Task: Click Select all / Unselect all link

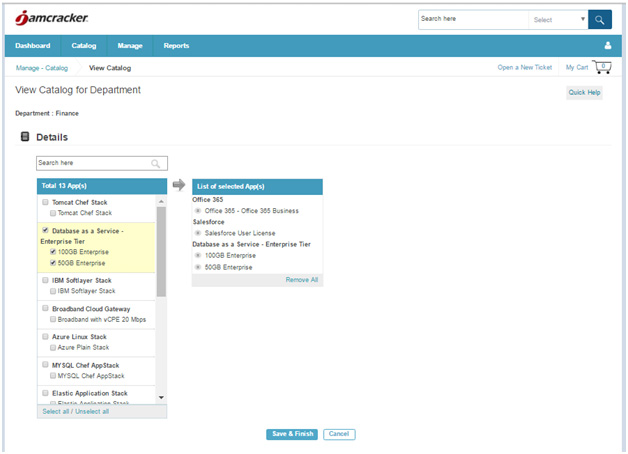Action: pyautogui.click(x=76, y=412)
